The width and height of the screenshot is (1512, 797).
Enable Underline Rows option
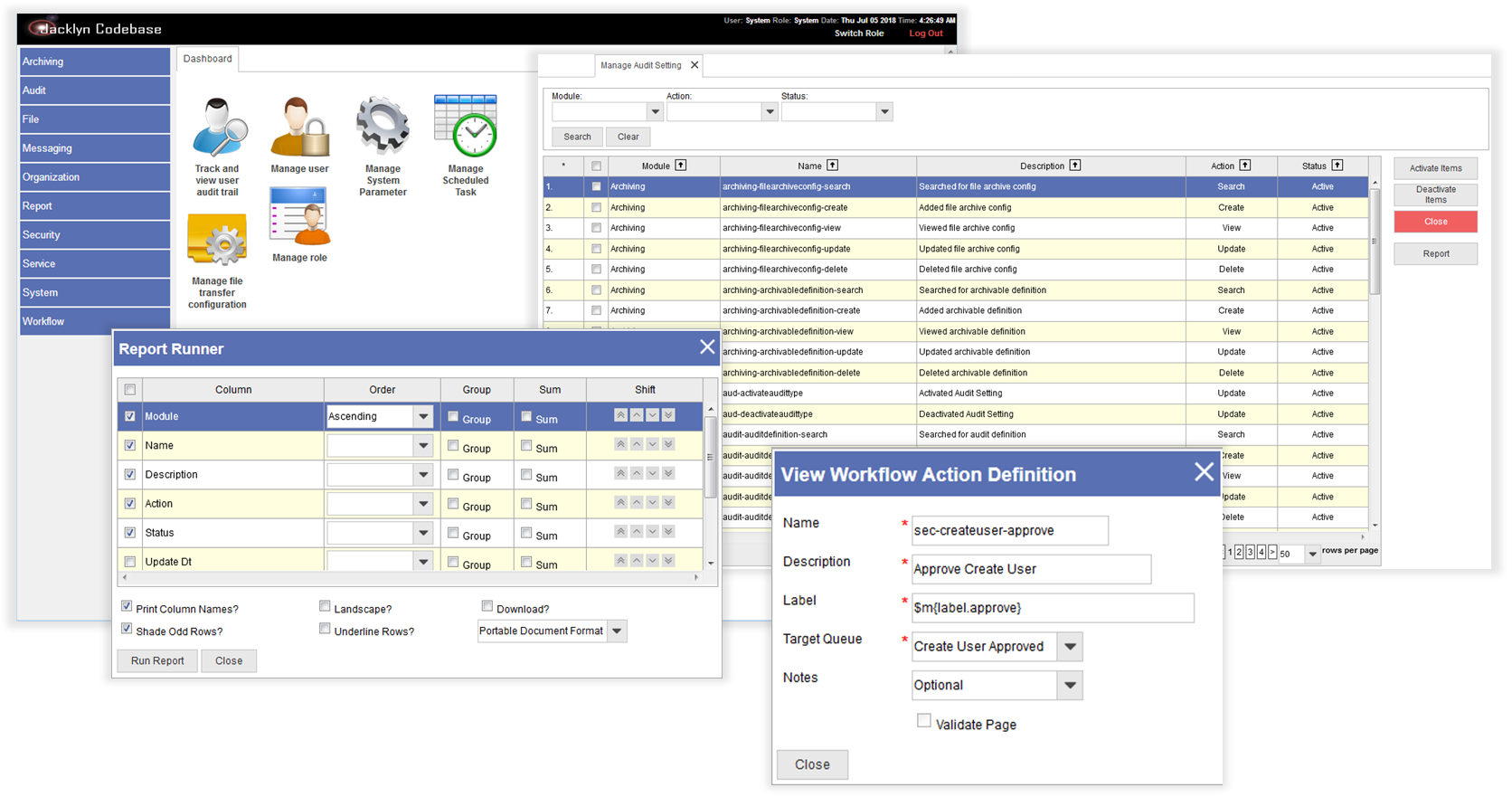coord(325,629)
